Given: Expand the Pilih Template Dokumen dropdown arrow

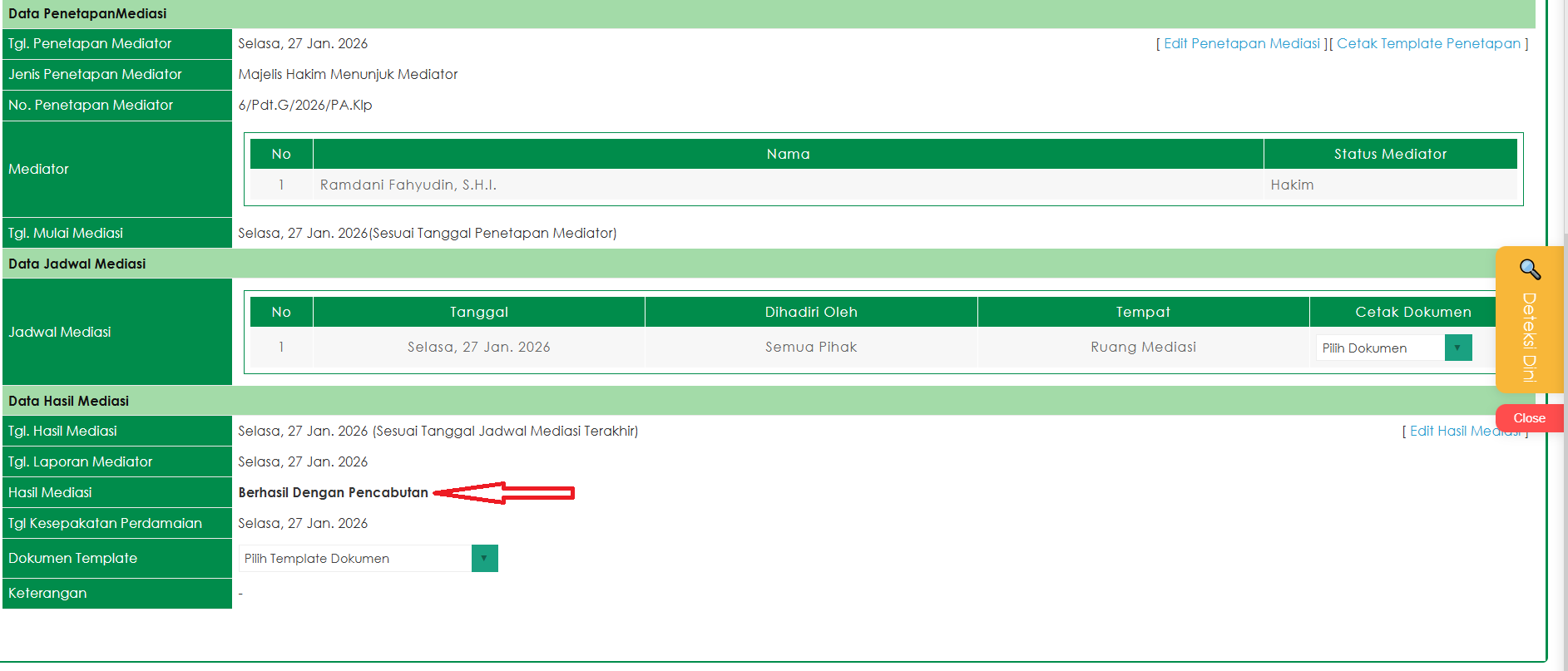Looking at the screenshot, I should [x=484, y=558].
